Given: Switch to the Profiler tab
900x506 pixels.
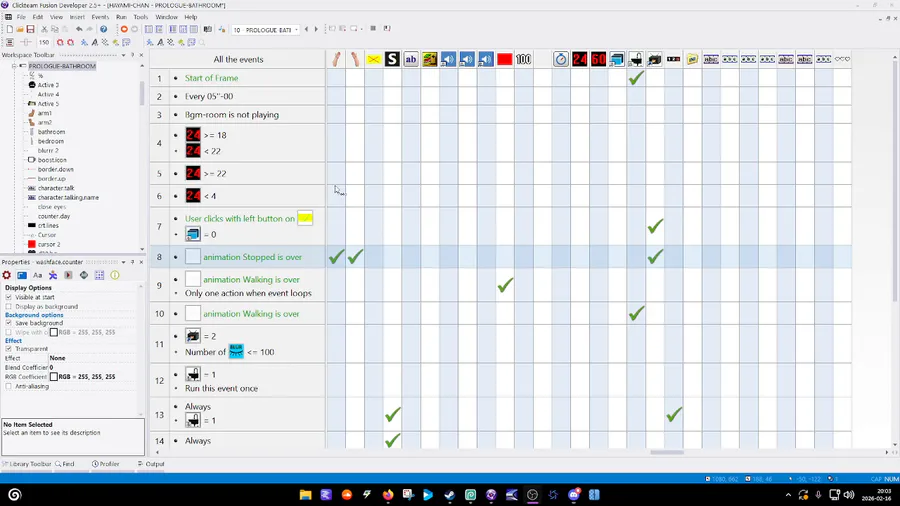Looking at the screenshot, I should point(106,464).
